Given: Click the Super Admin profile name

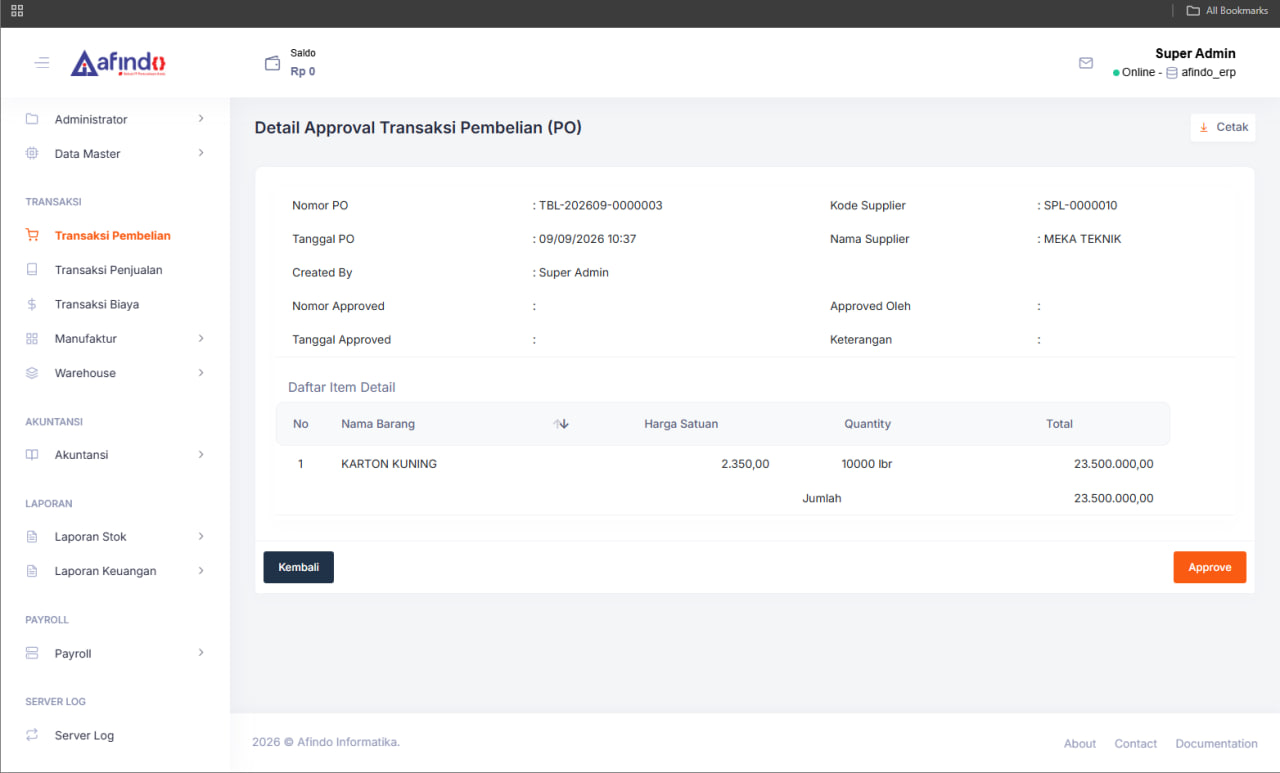Looking at the screenshot, I should [1195, 54].
